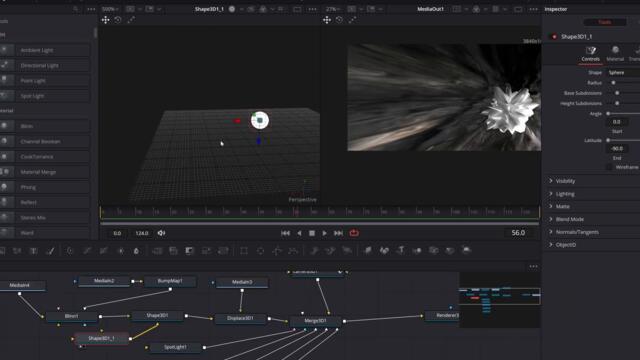Screen dimensions: 640x360
Task: Switch to the Controls tab
Action: (591, 54)
